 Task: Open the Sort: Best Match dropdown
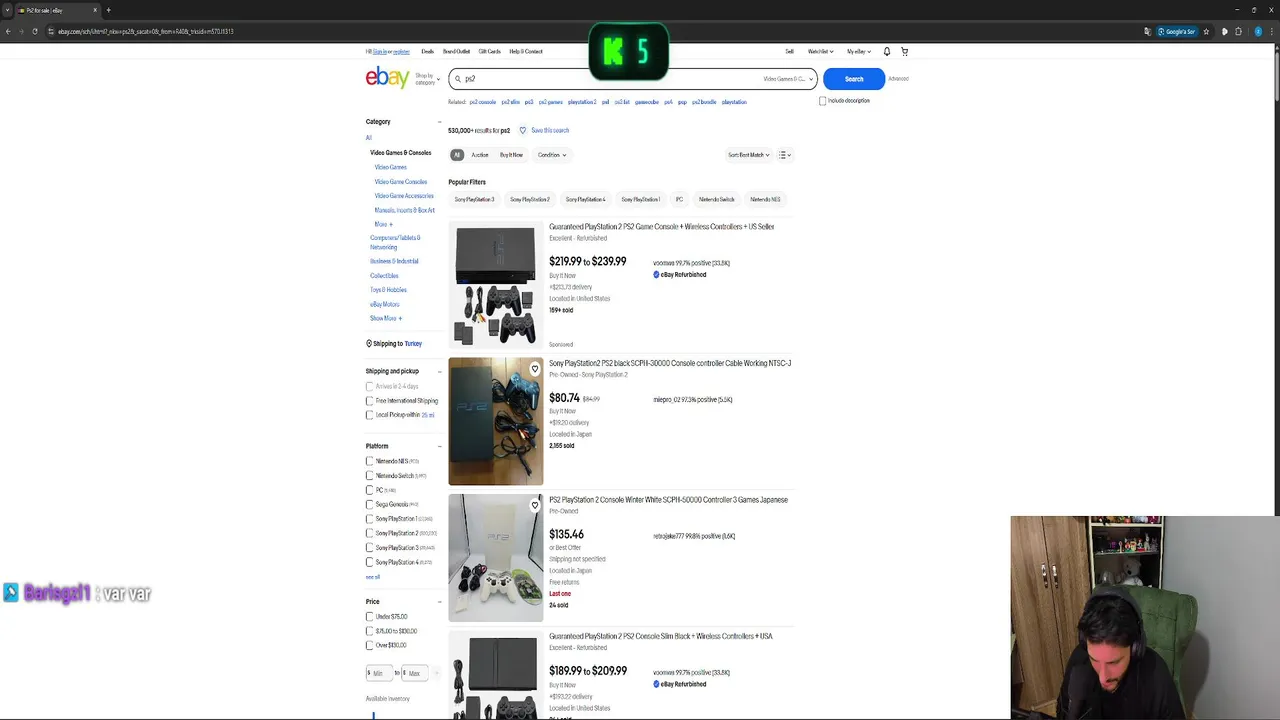(749, 155)
